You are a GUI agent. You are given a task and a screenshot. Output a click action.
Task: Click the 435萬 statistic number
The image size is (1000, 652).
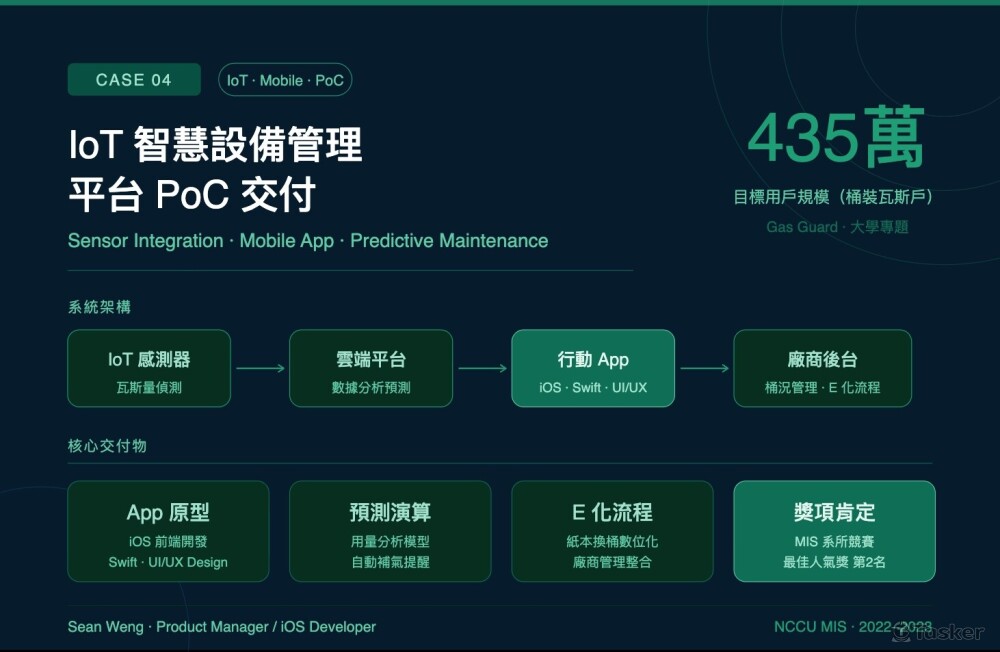coord(835,139)
